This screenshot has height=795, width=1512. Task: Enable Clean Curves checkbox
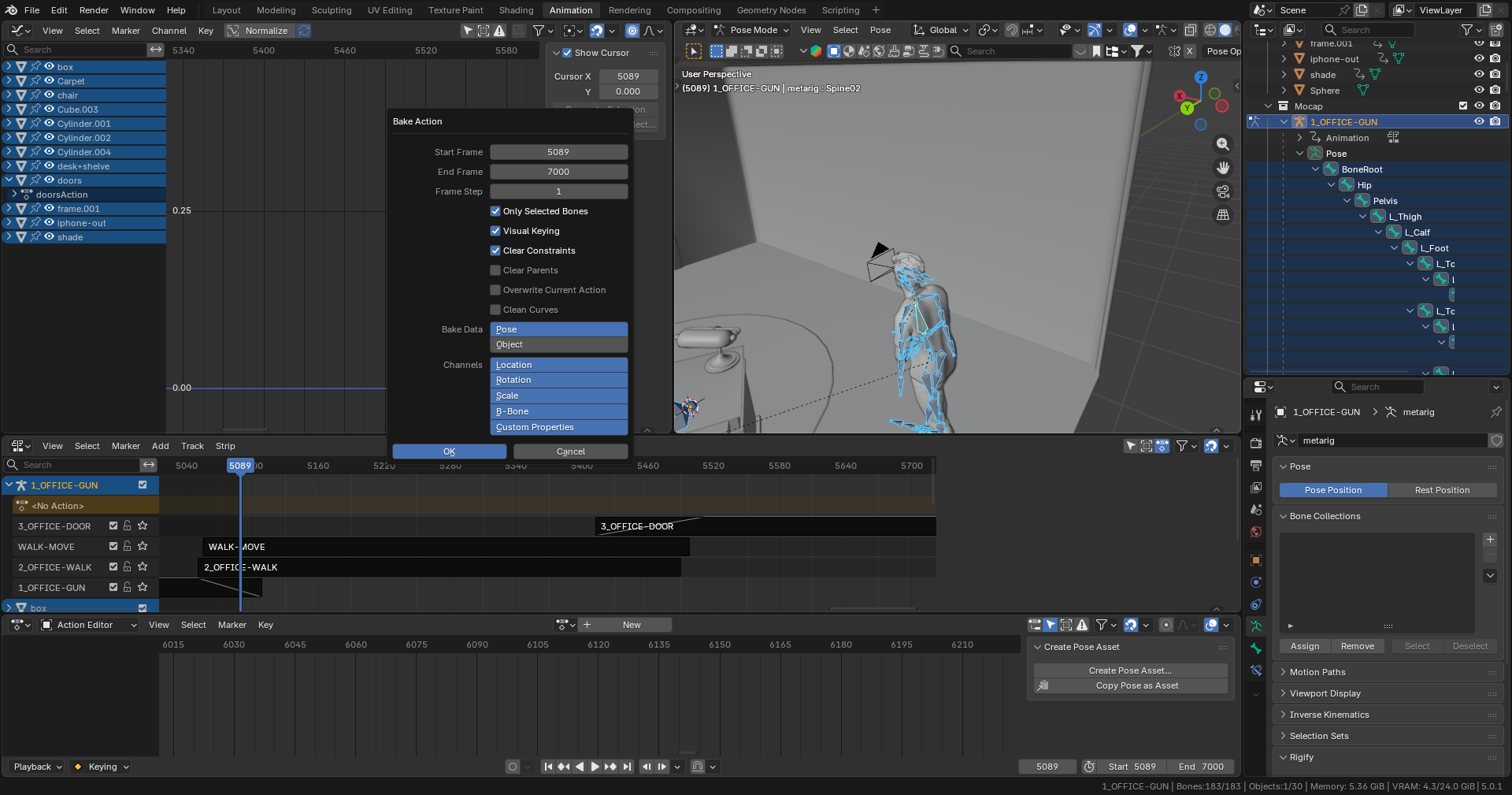pyautogui.click(x=495, y=310)
